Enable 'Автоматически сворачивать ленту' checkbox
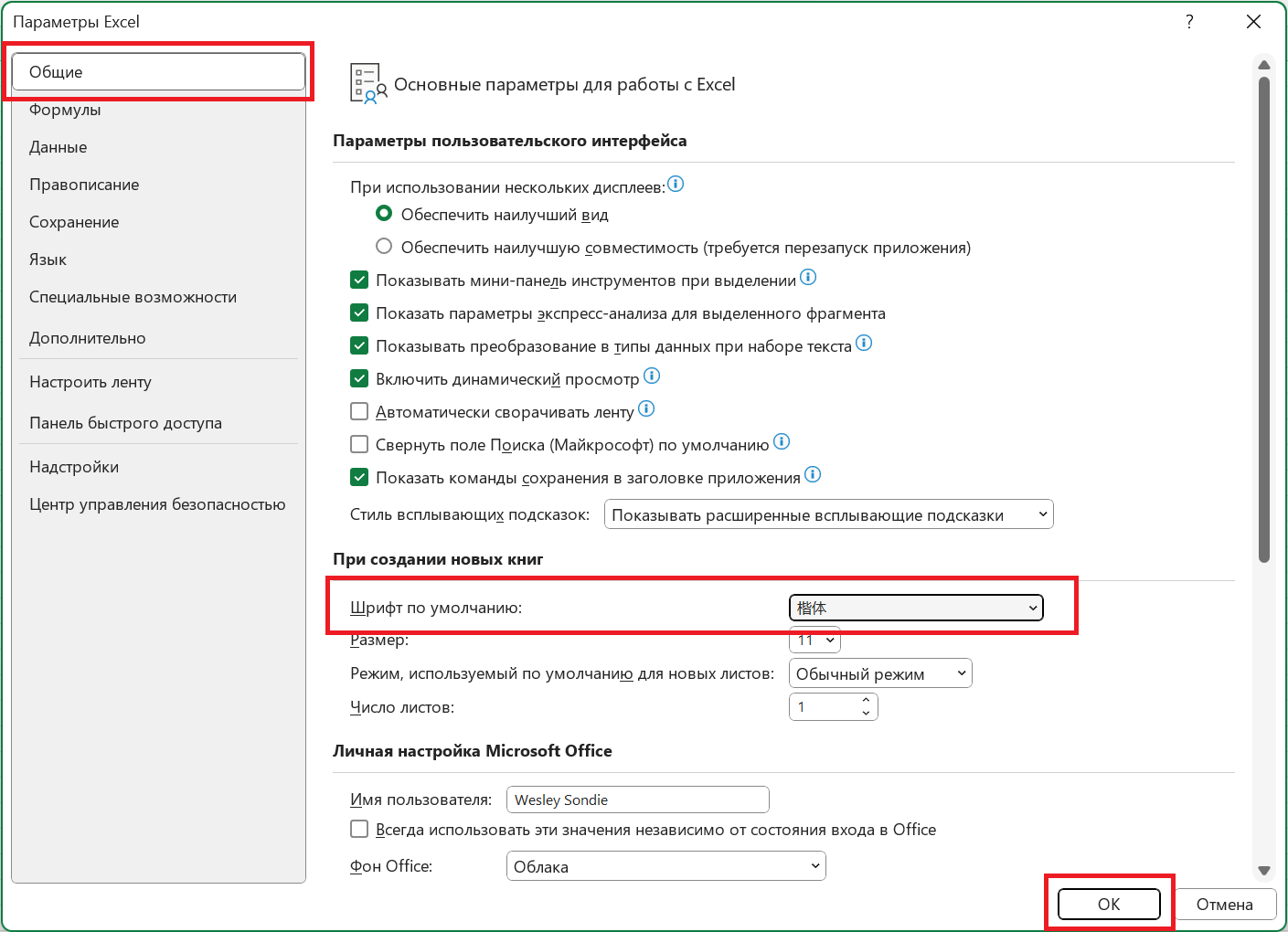This screenshot has height=932, width=1288. (359, 411)
